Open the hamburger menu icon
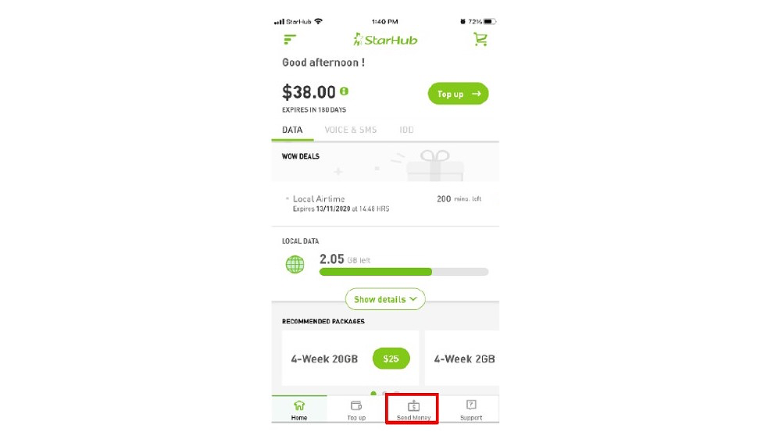768x432 pixels. pos(289,39)
